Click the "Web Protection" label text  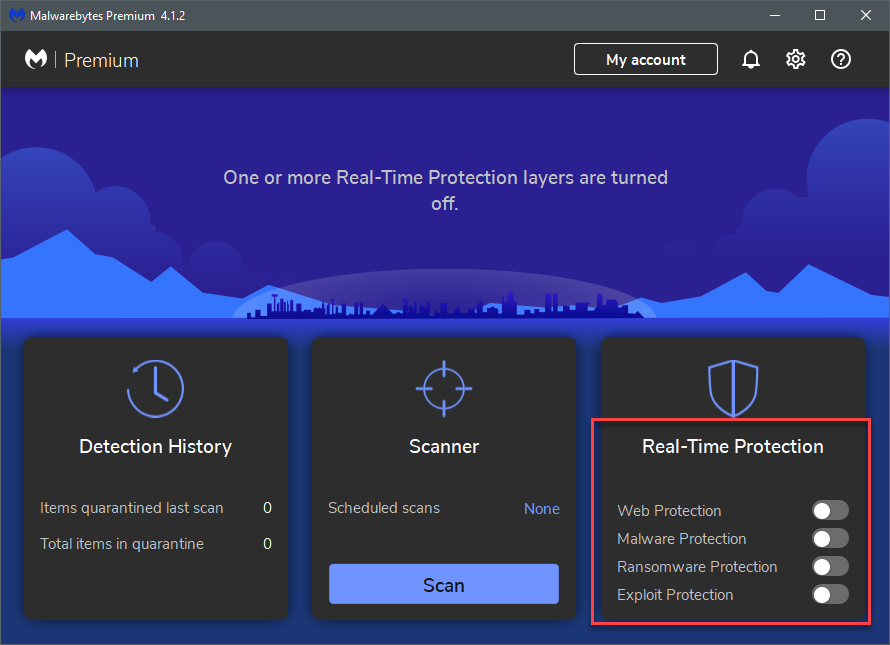click(669, 510)
